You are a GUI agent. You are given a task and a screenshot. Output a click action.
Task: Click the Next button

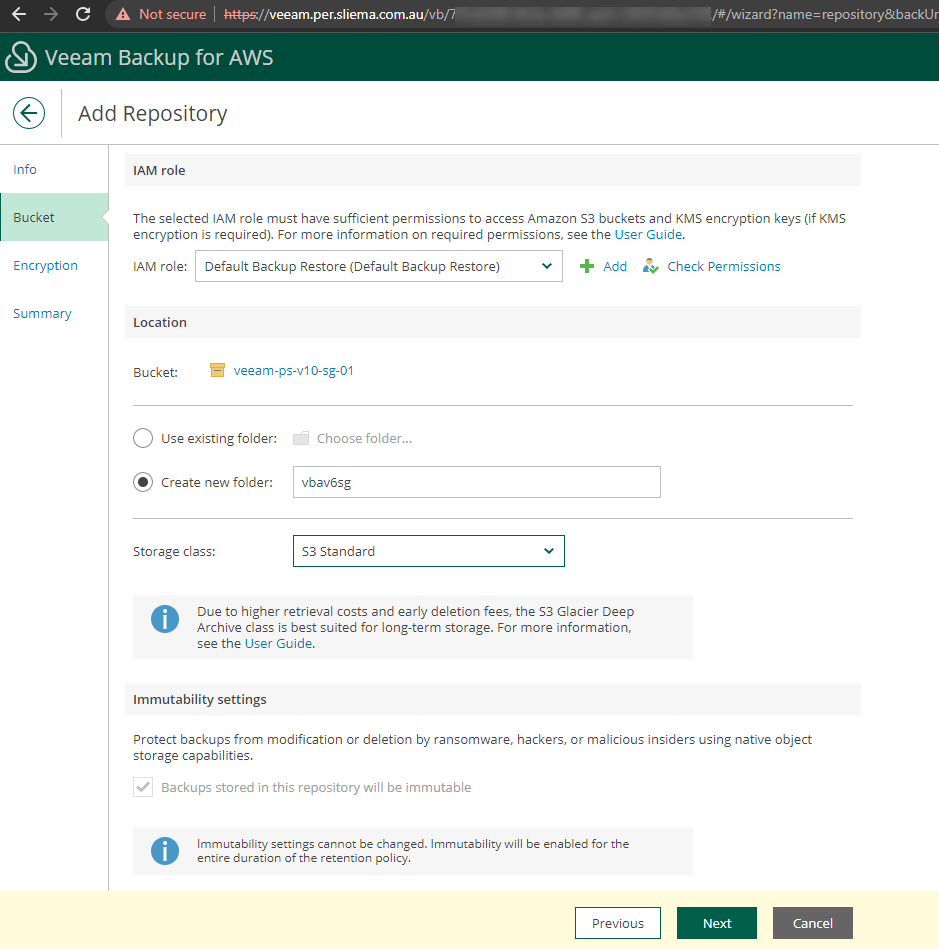coord(717,923)
